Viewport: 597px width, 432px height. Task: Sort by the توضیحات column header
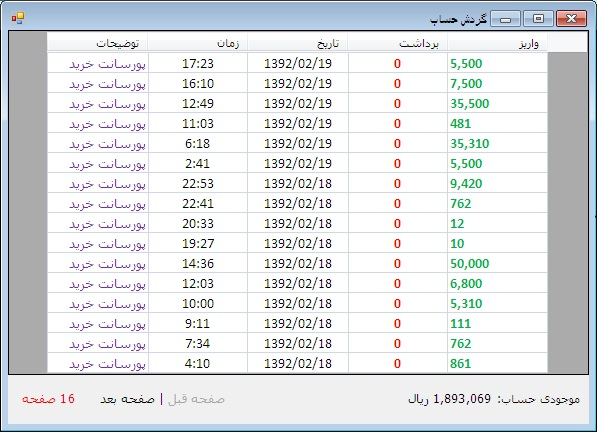98,43
